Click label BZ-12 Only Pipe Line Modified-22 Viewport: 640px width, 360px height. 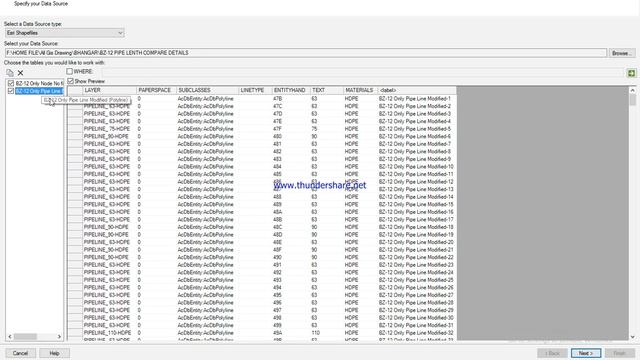[416, 258]
